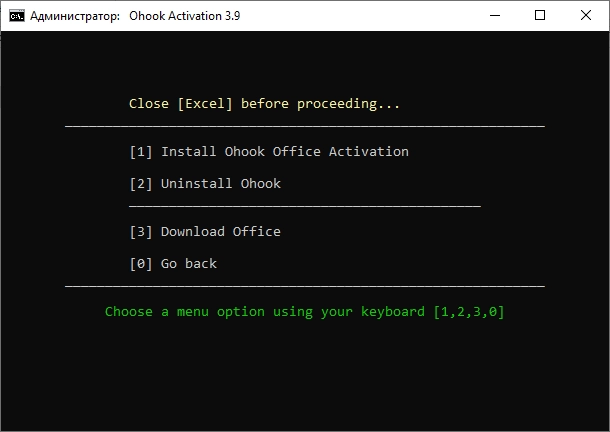Click the empty title bar space before Minimize
Viewport: 610px width, 432px height.
coord(360,16)
